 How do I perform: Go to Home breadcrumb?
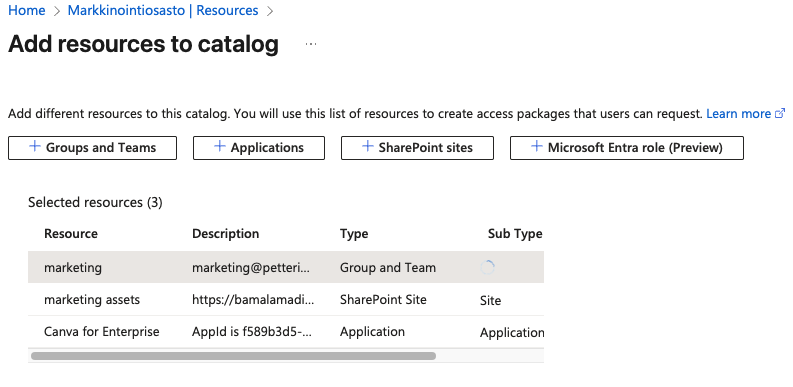point(27,10)
